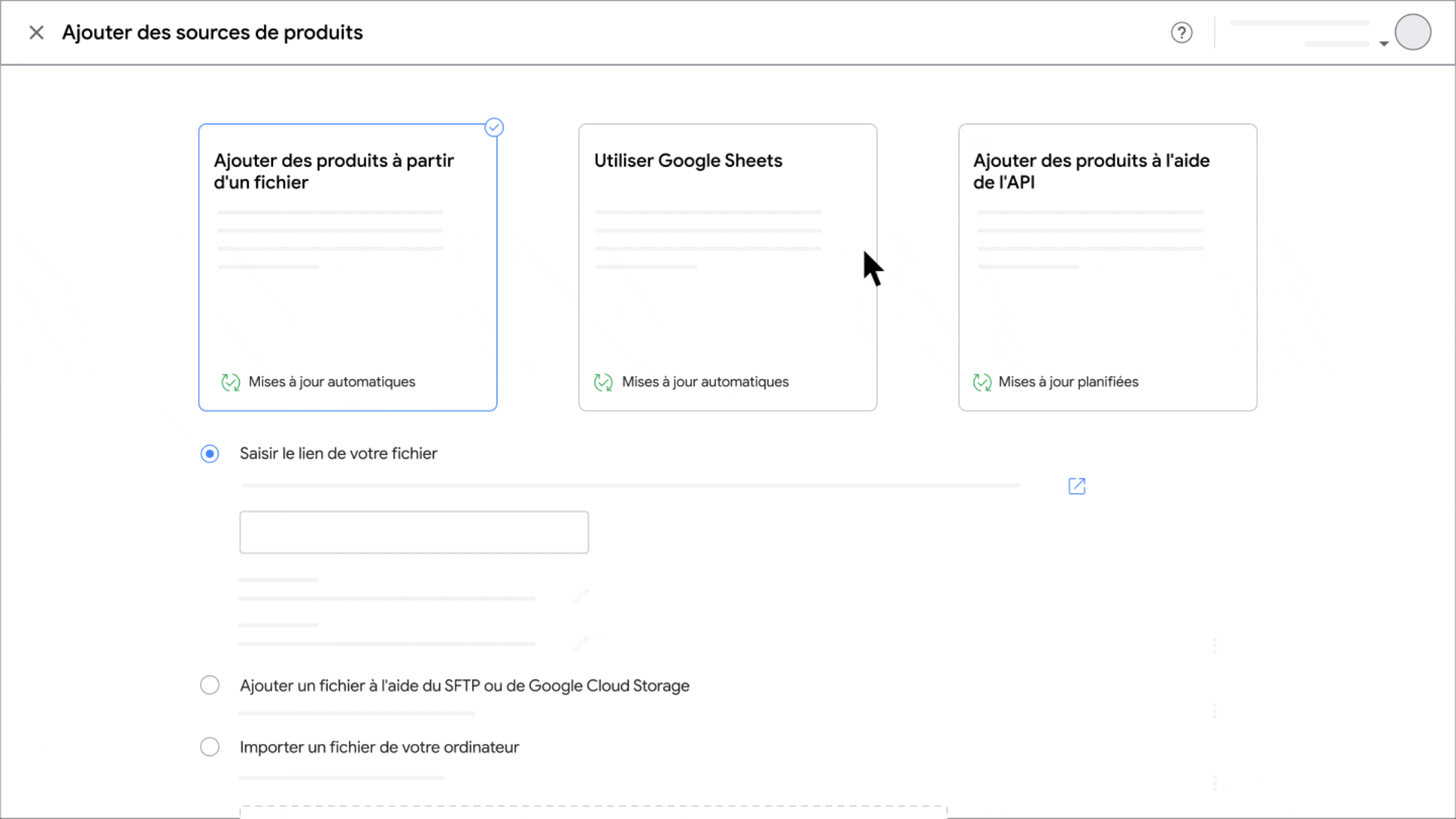Image resolution: width=1456 pixels, height=819 pixels.
Task: Select Saisir le lien de votre fichier radio
Action: [210, 453]
